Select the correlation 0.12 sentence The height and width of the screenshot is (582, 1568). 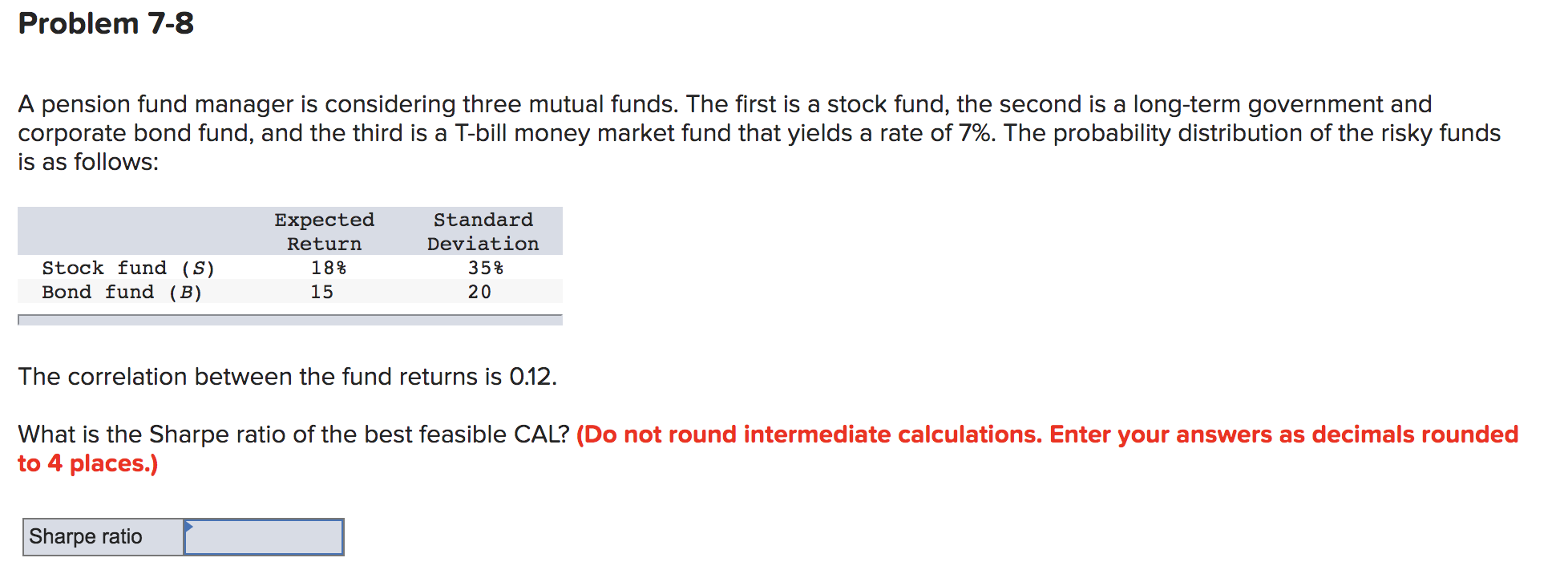(287, 376)
